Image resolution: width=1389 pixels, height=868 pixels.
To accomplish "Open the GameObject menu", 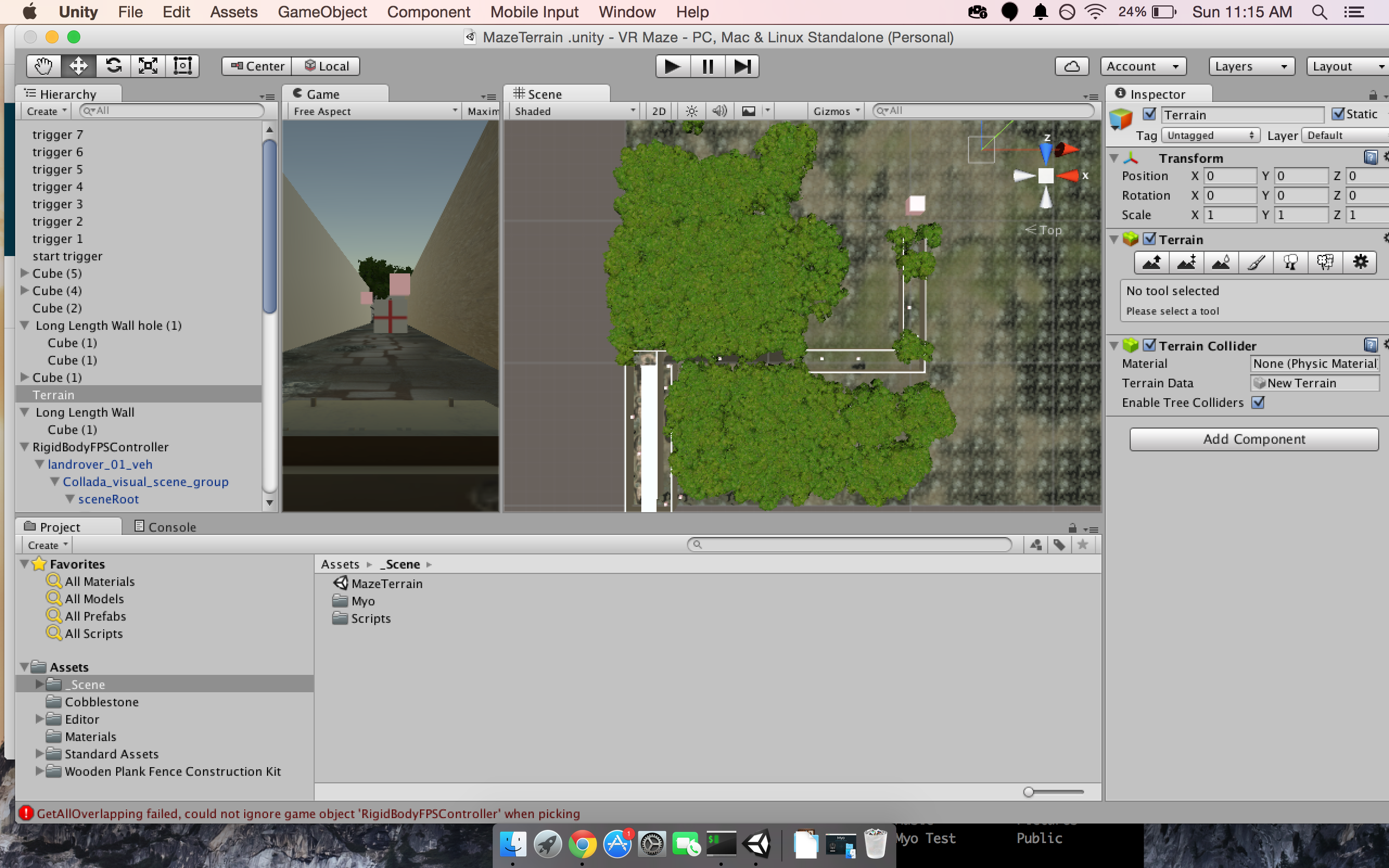I will [322, 11].
